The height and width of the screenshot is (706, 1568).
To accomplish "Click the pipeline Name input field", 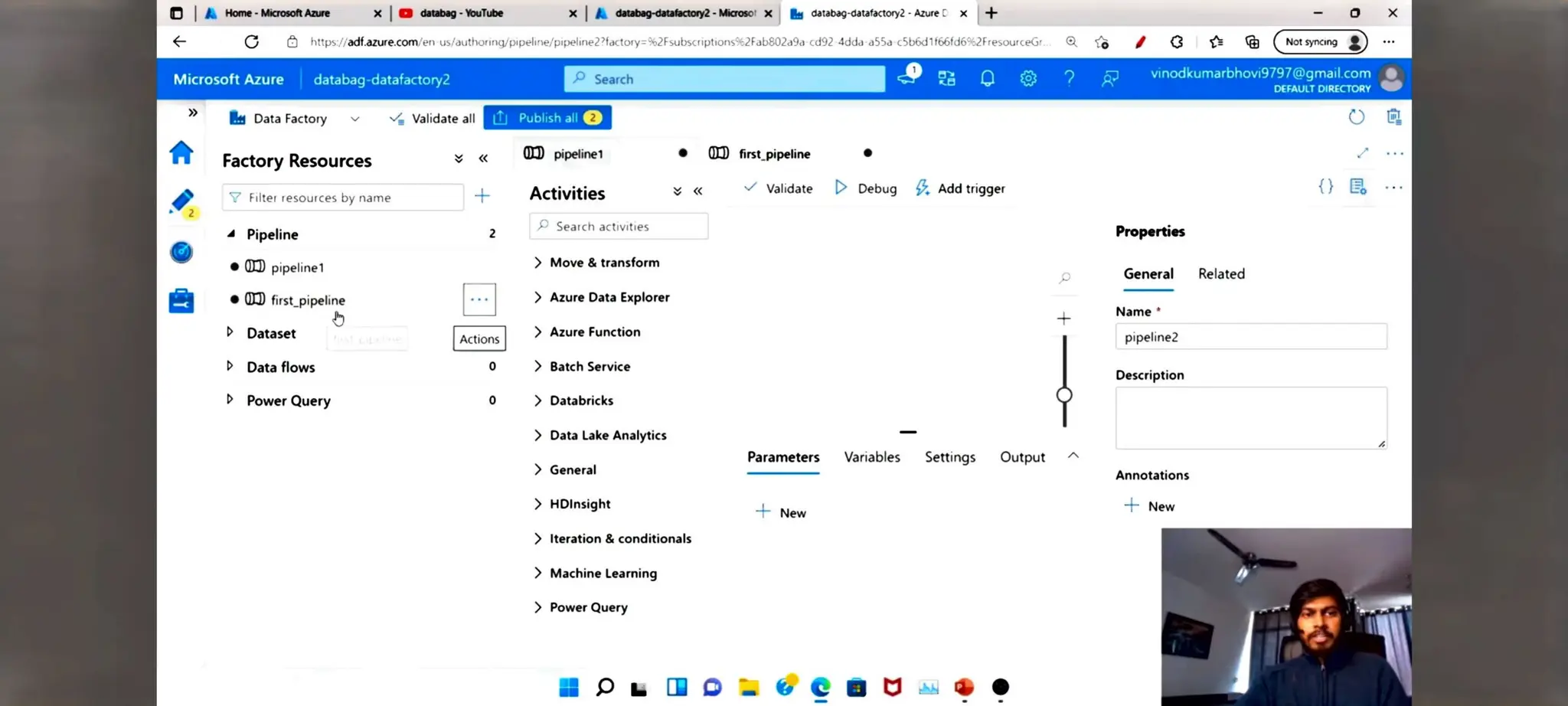I will [1251, 337].
